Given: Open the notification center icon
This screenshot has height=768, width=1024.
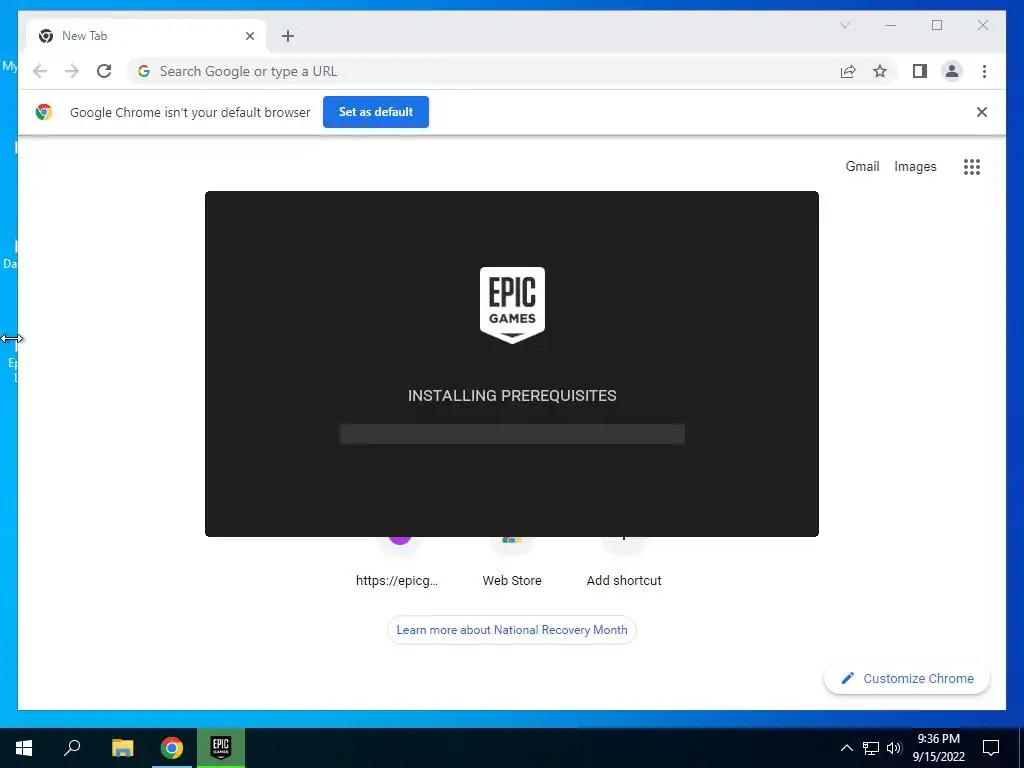Looking at the screenshot, I should (x=991, y=748).
